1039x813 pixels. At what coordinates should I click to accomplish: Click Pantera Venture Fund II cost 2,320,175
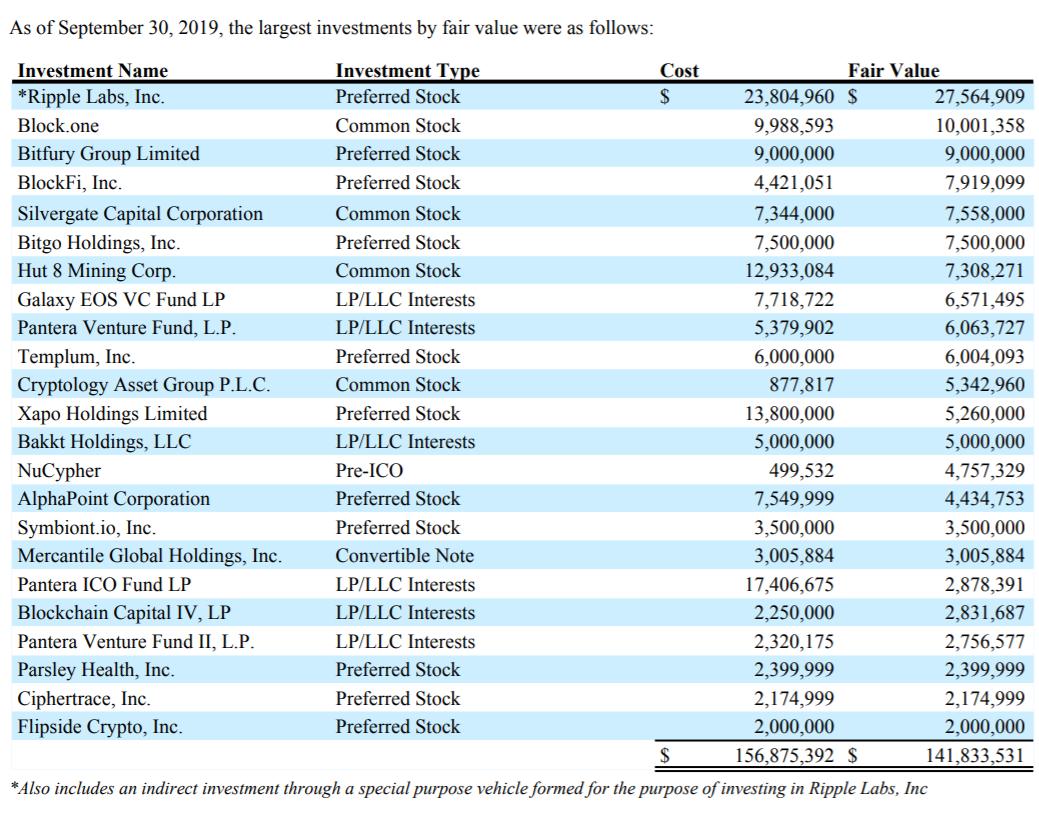794,641
